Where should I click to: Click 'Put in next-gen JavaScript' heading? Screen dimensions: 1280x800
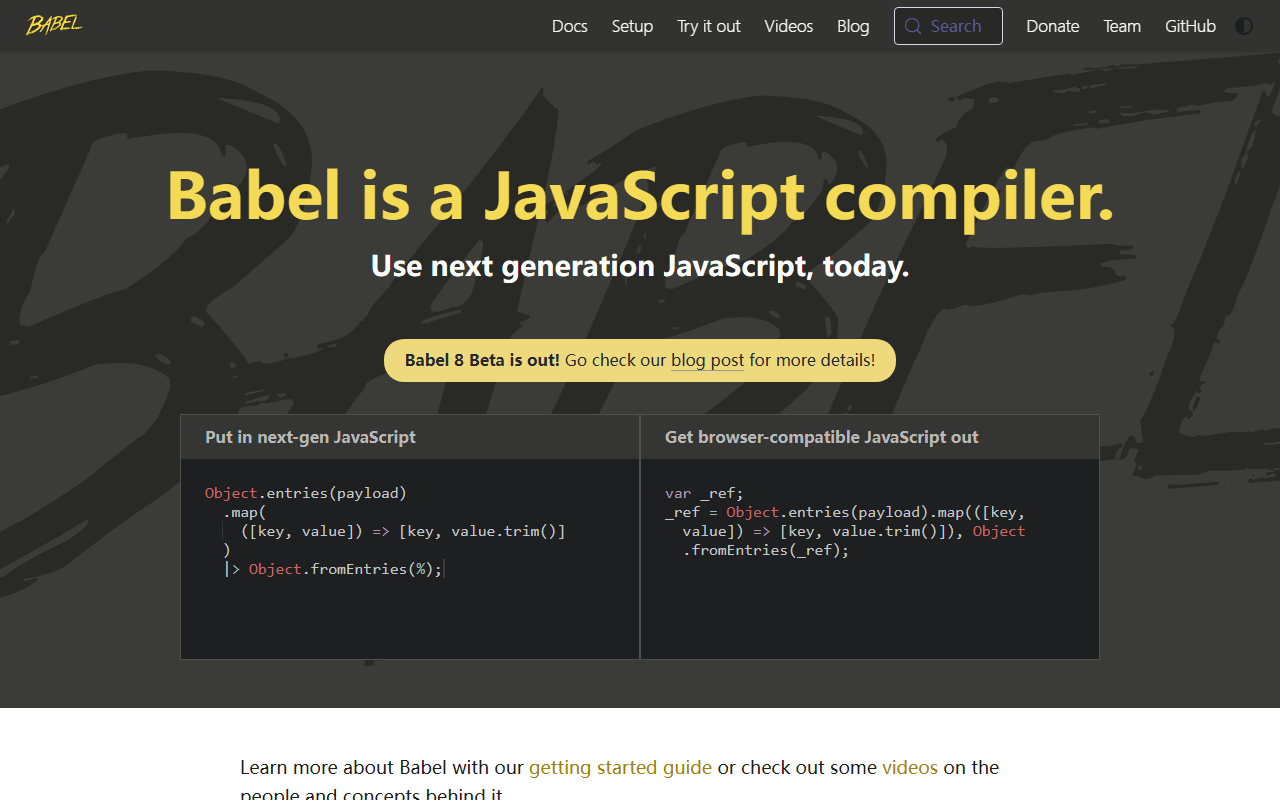click(310, 437)
